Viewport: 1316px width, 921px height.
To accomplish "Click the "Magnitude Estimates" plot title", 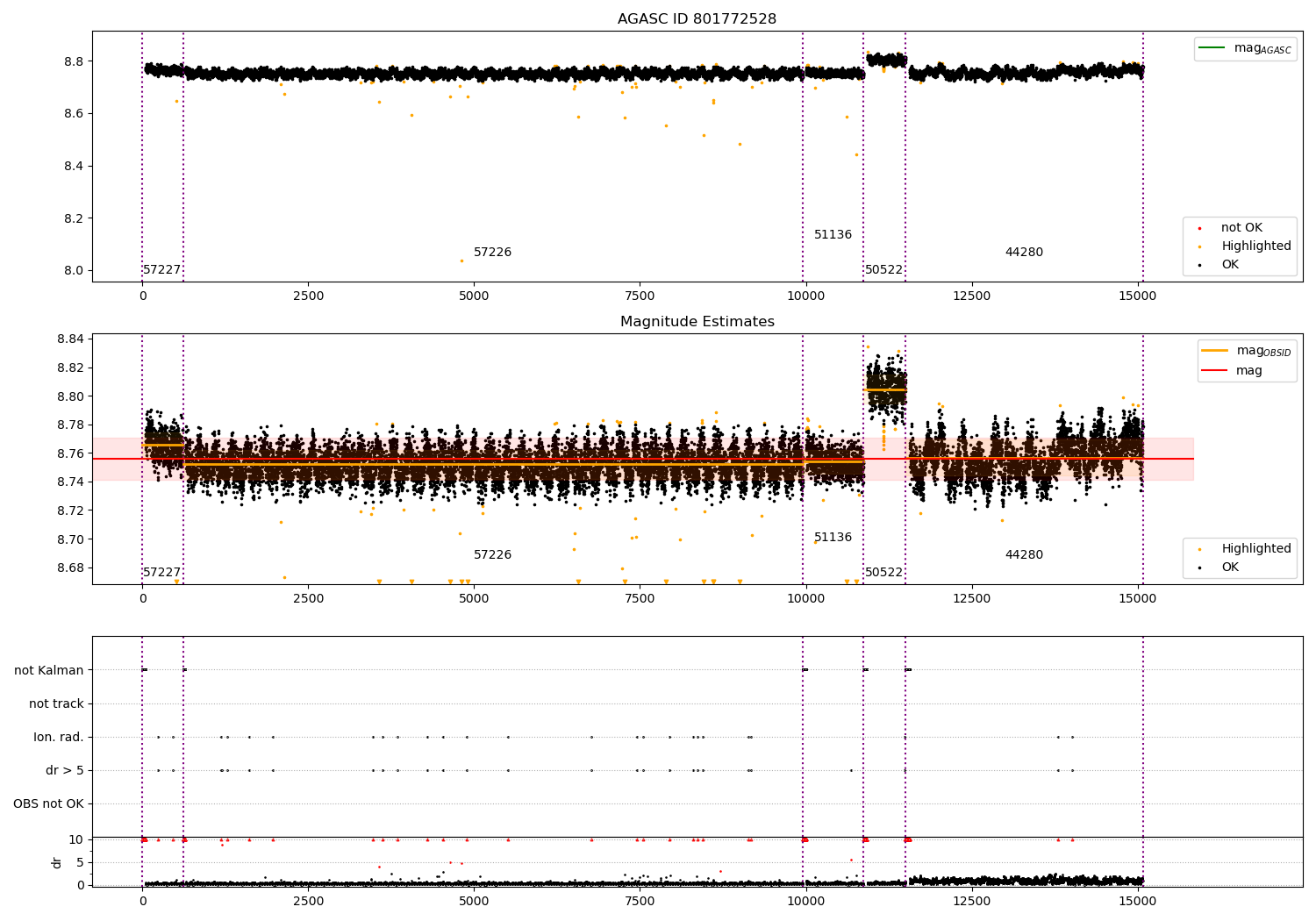I will (x=697, y=322).
